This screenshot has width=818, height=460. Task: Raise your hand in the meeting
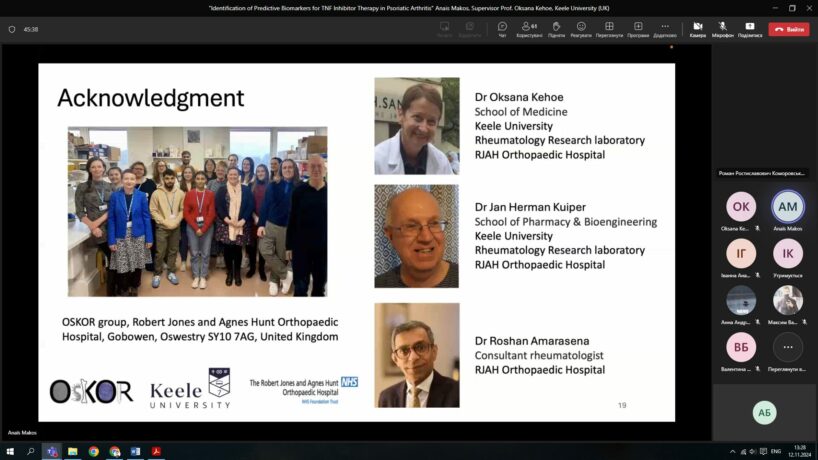coord(556,28)
